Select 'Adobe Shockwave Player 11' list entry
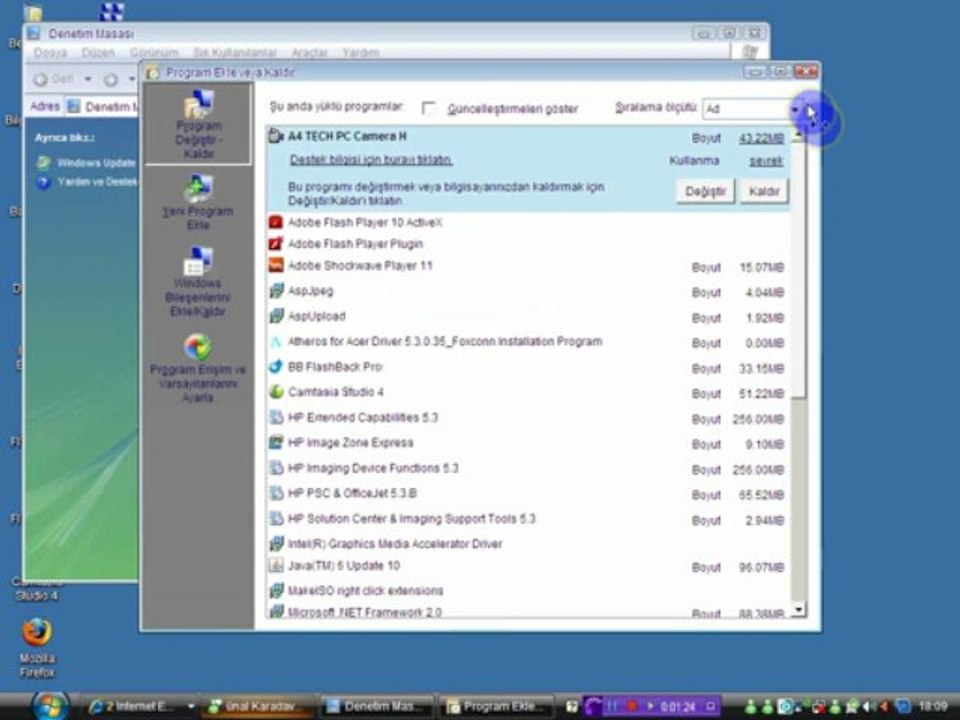The width and height of the screenshot is (960, 720). [528, 266]
